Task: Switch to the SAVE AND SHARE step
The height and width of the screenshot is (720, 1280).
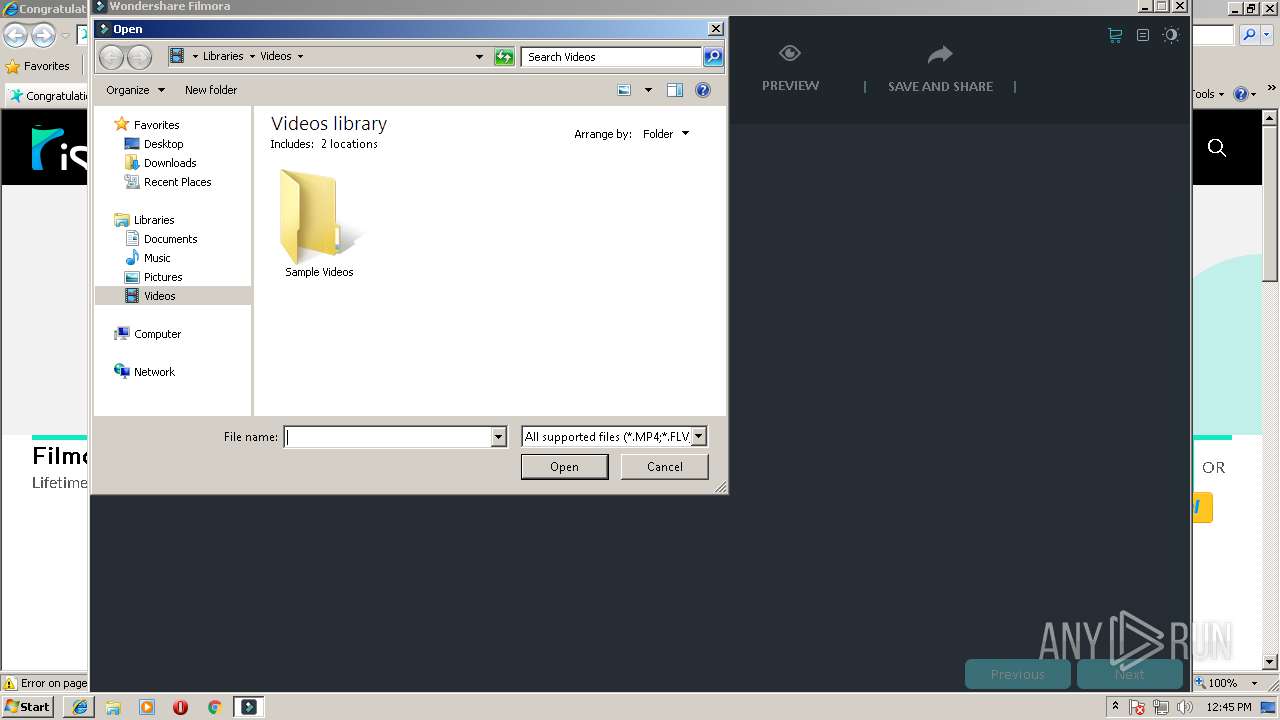Action: point(940,69)
